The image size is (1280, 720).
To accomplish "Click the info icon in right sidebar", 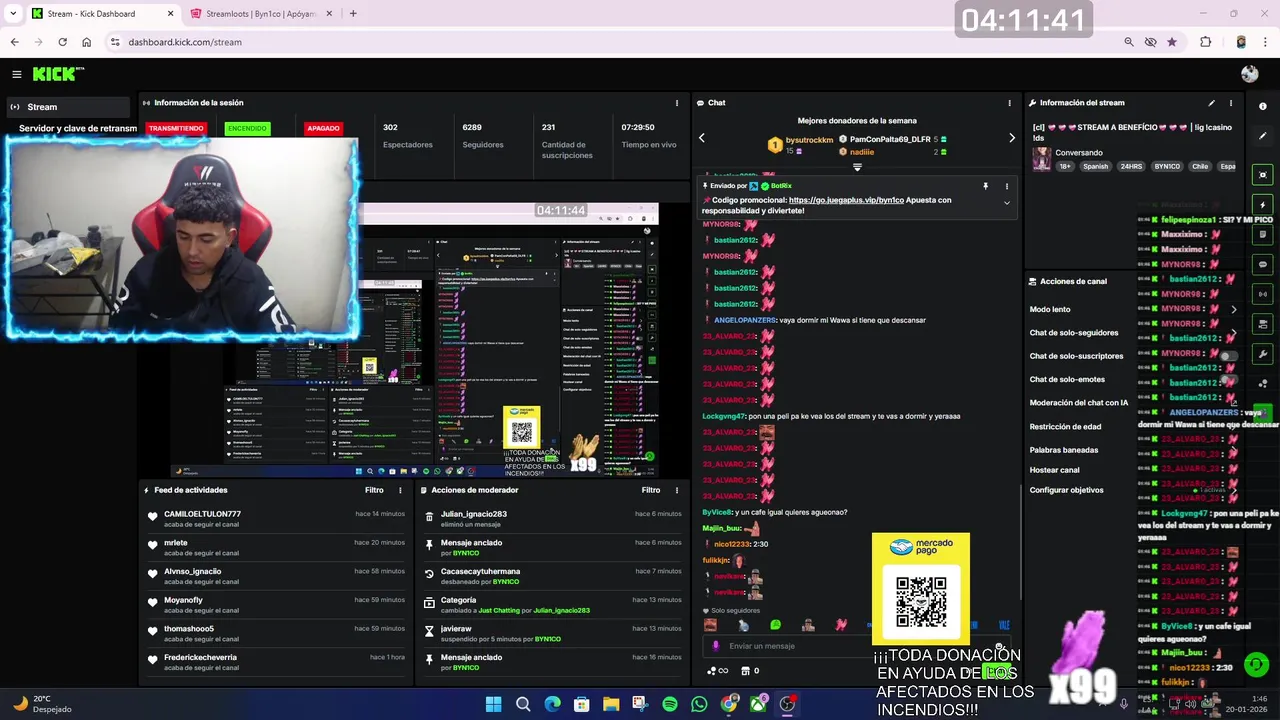I will point(1263,106).
